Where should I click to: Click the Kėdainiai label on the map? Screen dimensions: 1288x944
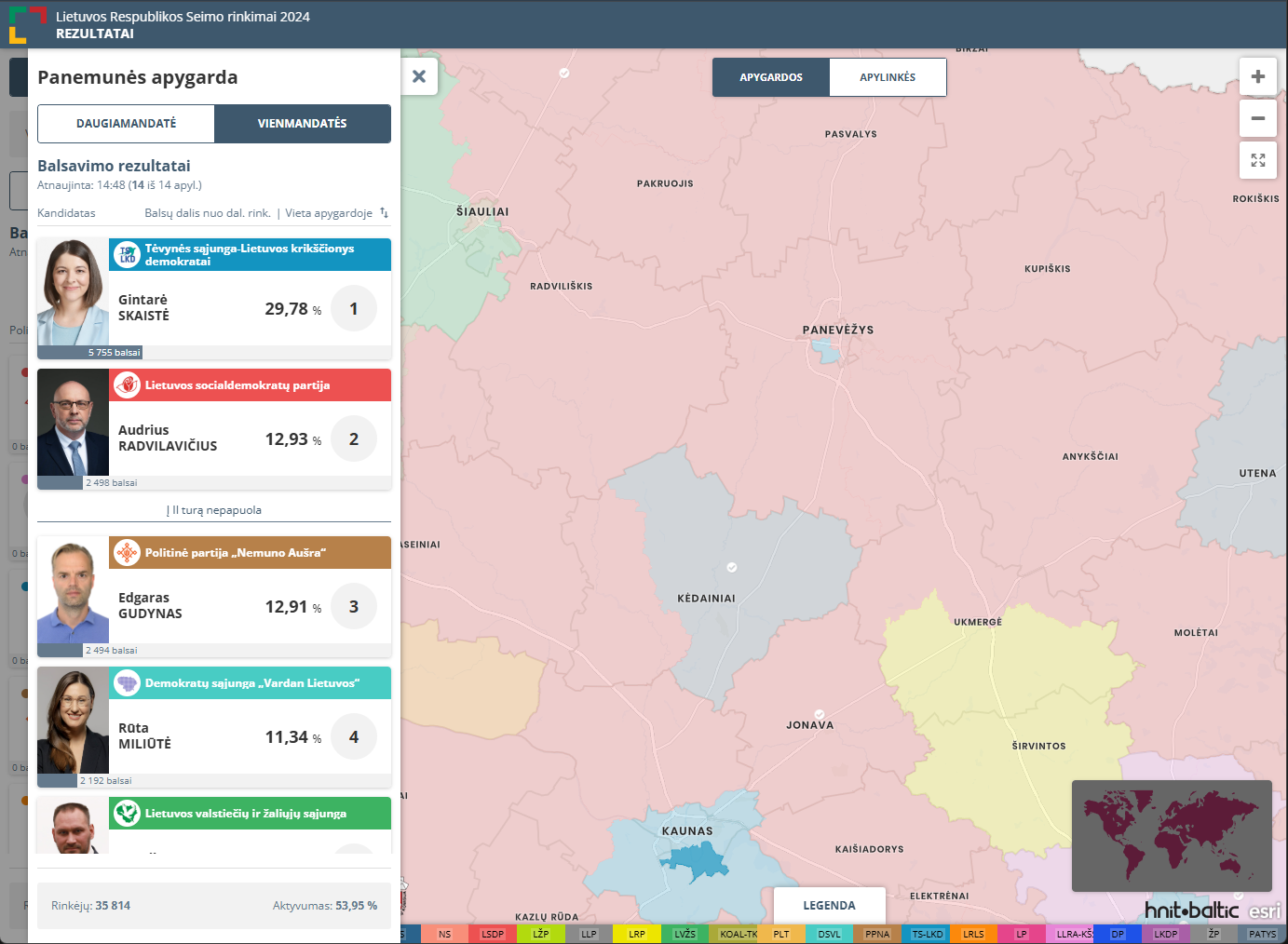(706, 599)
